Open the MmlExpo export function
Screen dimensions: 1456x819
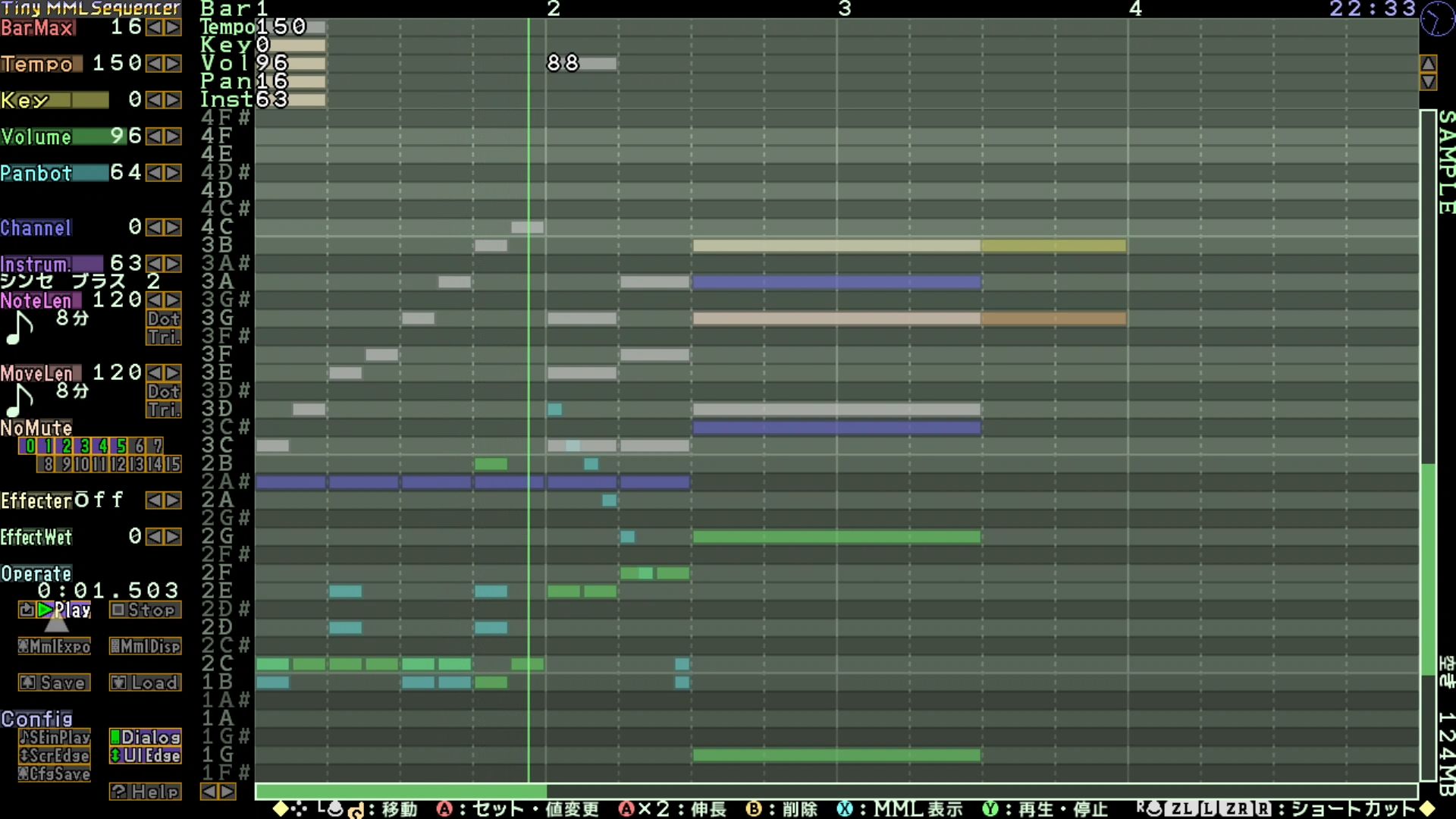55,646
